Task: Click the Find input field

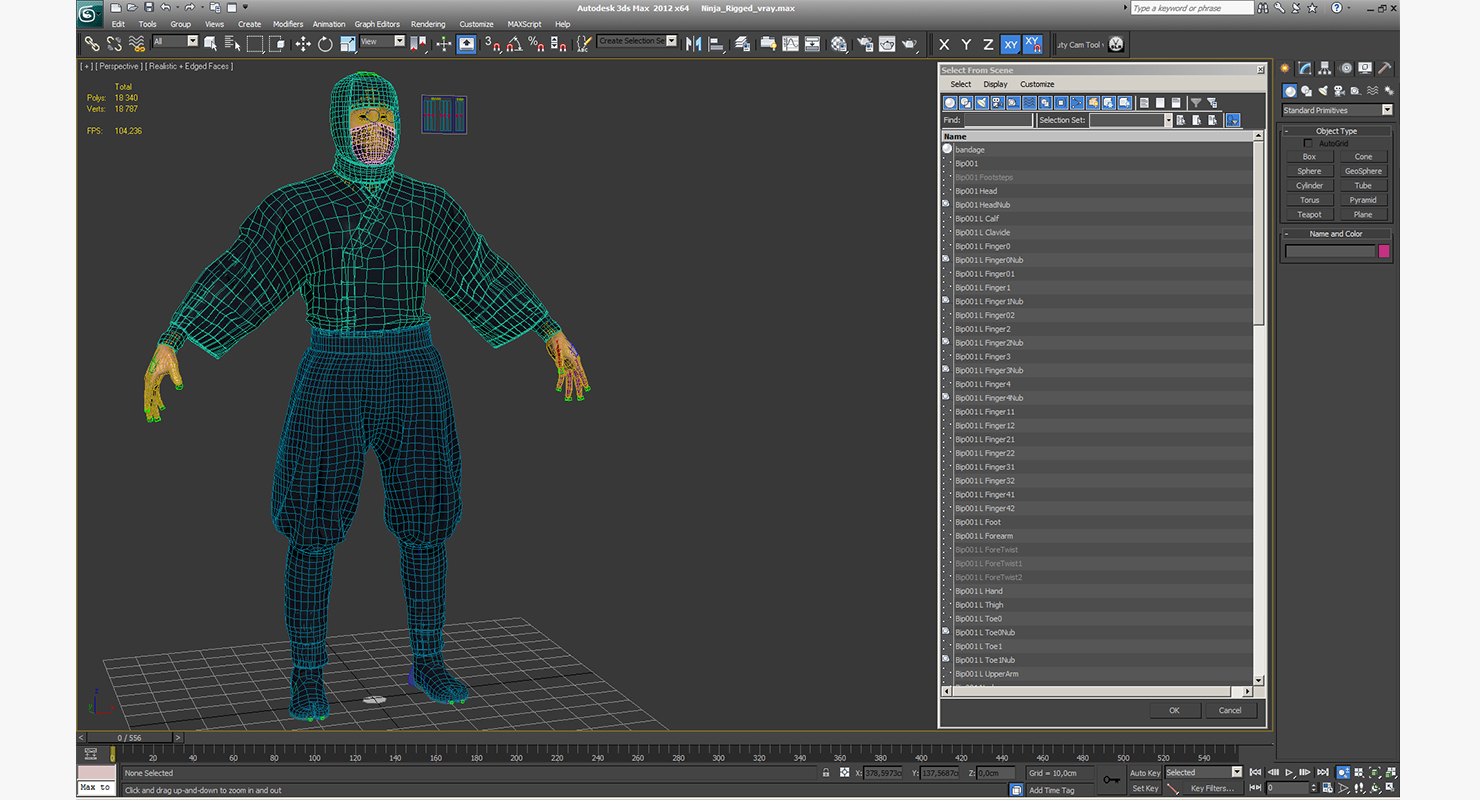Action: pos(998,120)
